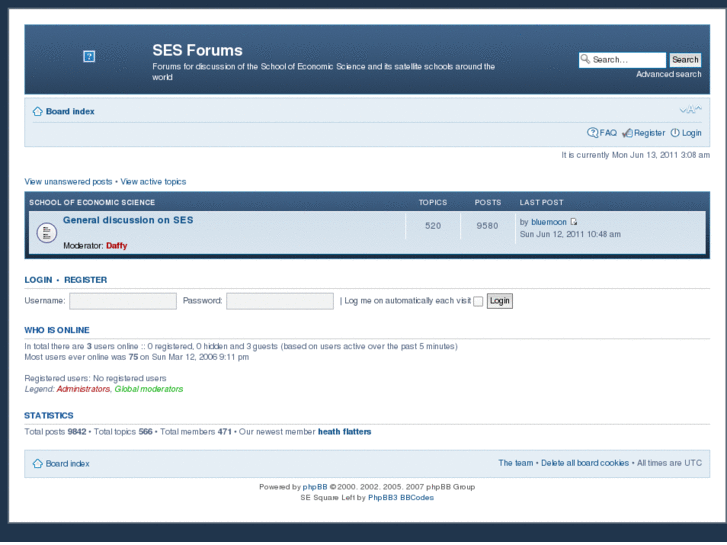
Task: Open PhpBB3 BBCodes link
Action: 401,498
